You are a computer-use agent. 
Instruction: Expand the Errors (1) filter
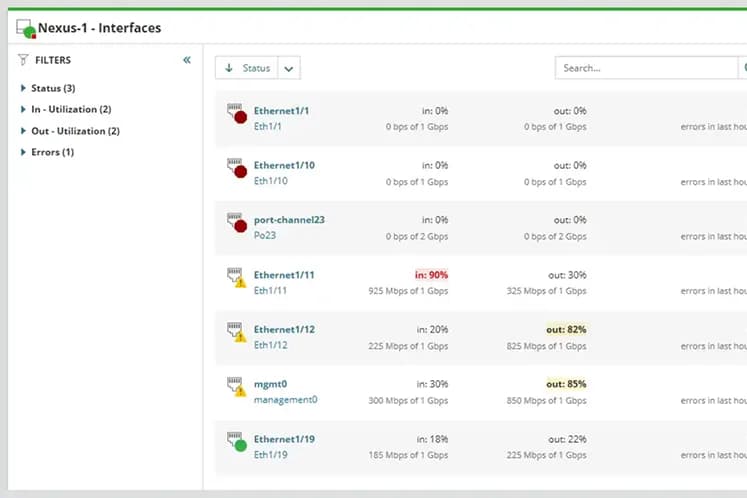tap(23, 152)
